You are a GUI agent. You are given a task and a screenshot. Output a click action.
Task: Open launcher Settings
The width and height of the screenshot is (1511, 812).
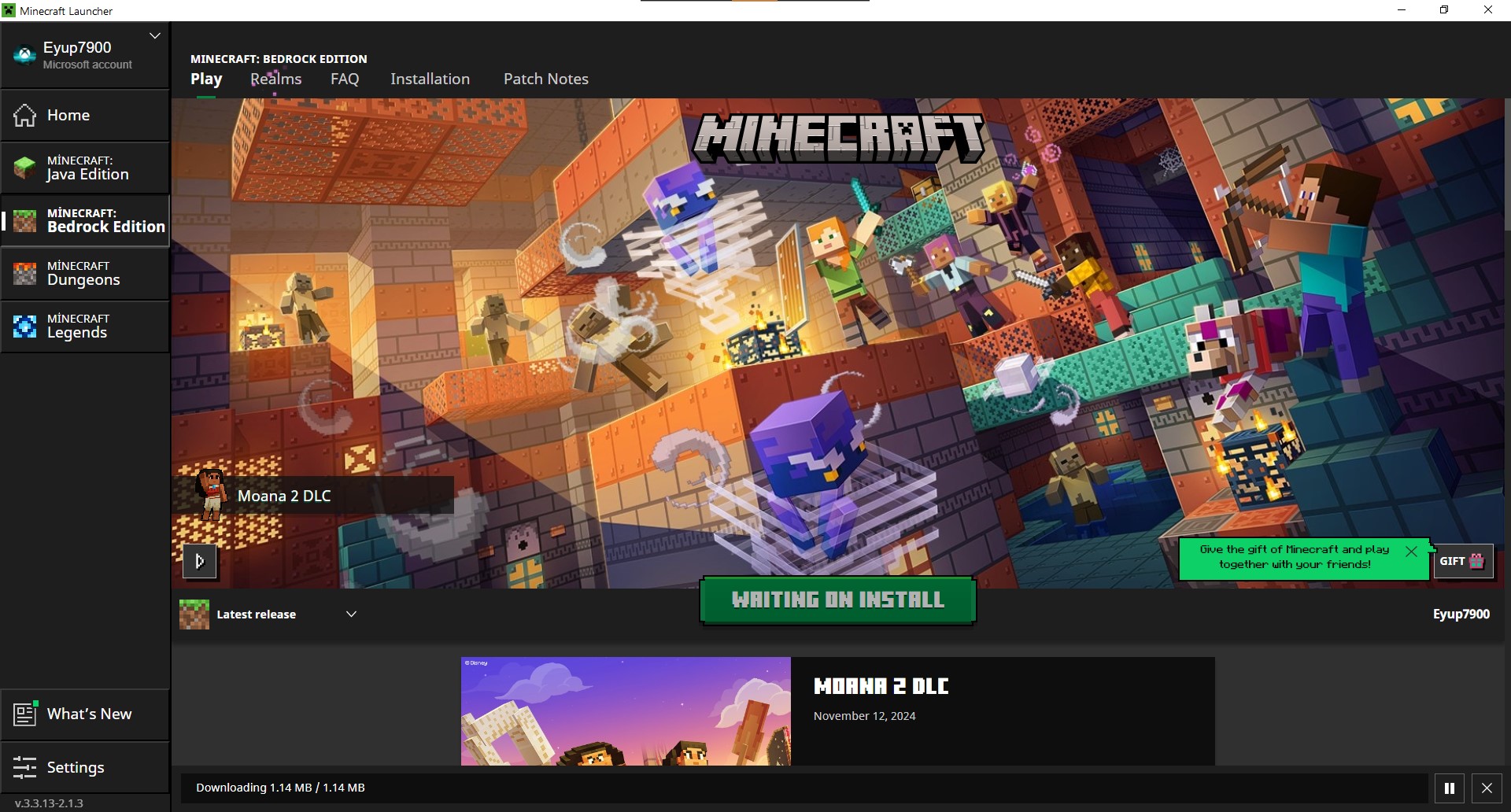click(x=85, y=767)
